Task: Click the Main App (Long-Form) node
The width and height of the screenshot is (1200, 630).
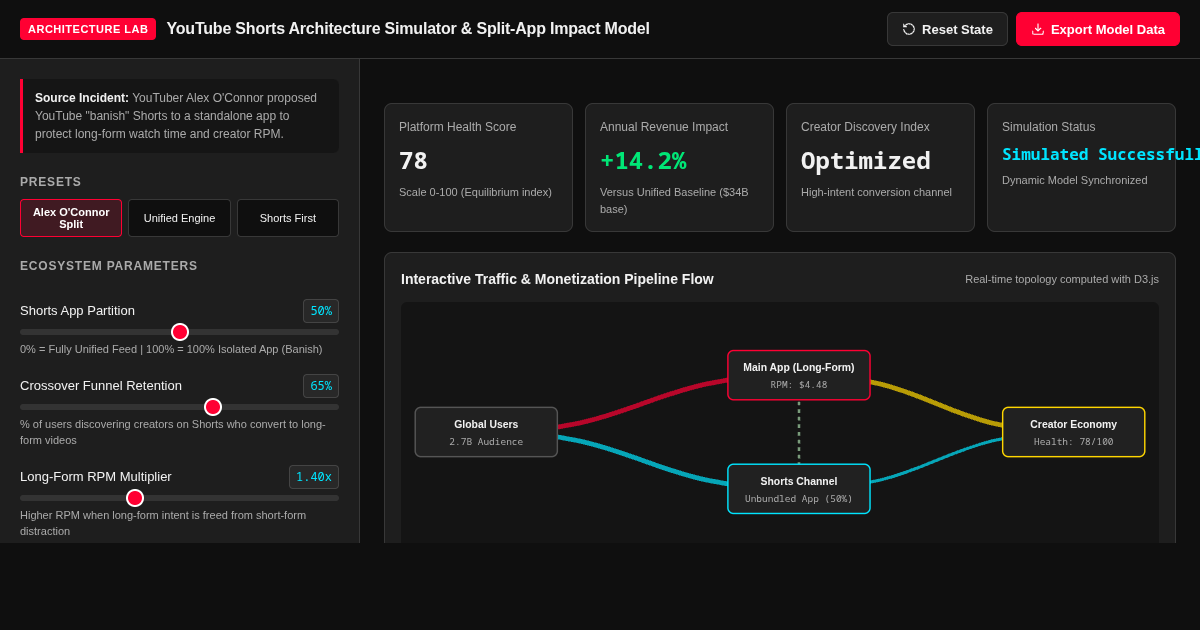Action: tap(799, 375)
